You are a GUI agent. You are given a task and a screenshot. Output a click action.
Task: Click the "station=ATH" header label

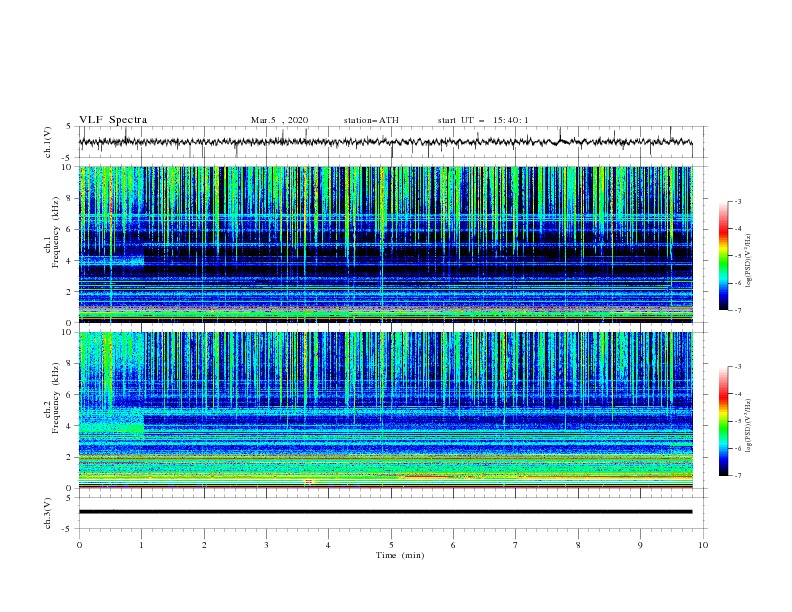(371, 120)
